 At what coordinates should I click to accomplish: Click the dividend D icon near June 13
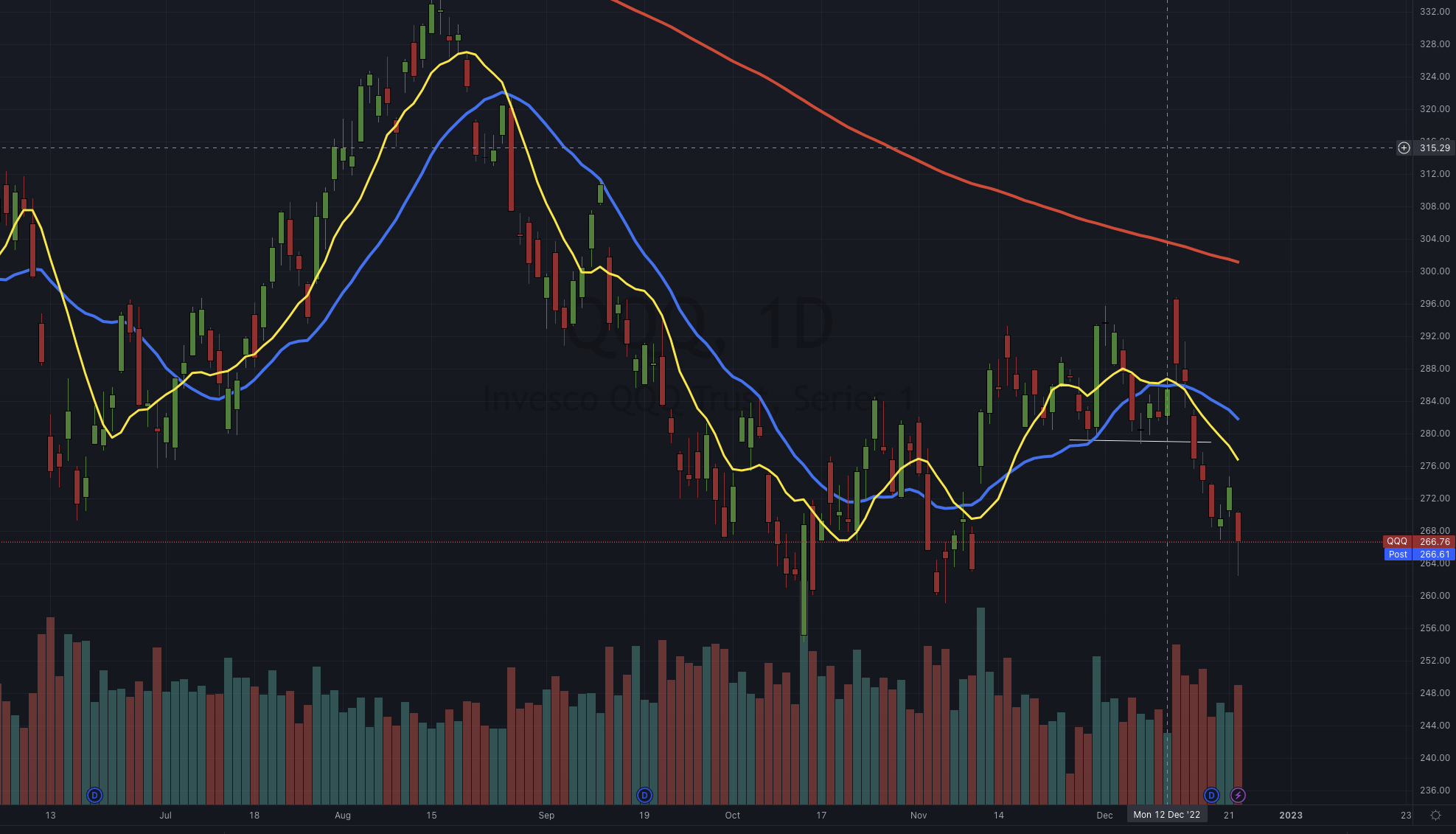94,795
